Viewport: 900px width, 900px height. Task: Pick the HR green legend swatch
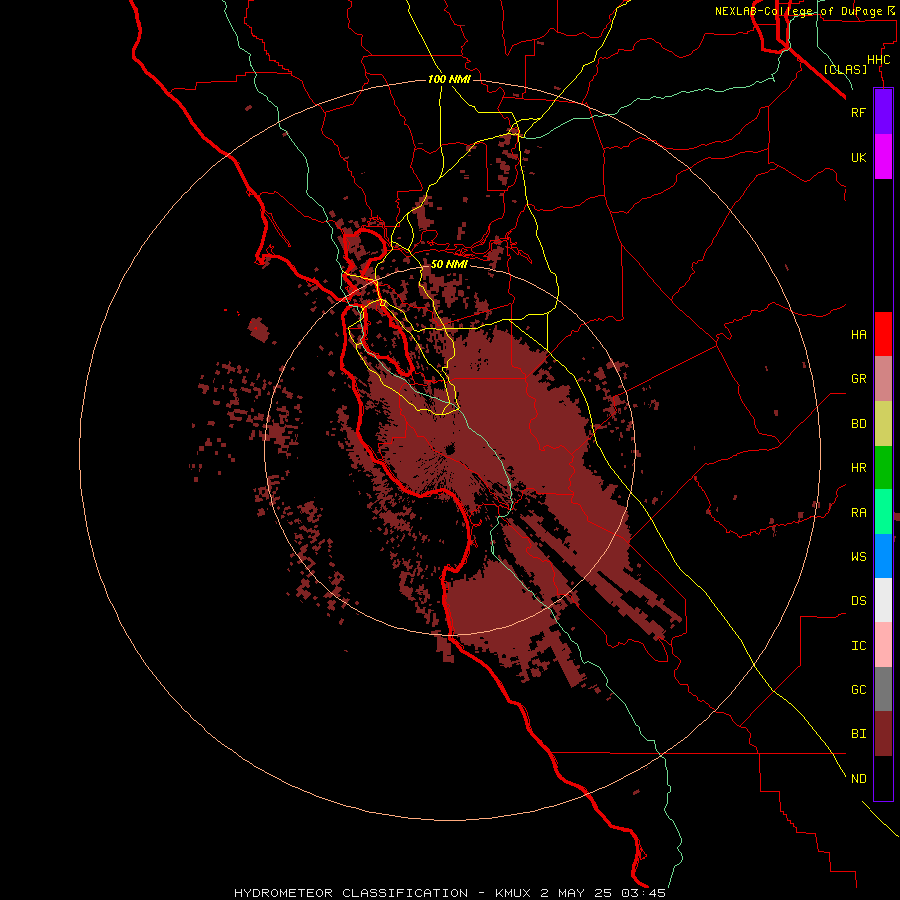pyautogui.click(x=883, y=468)
